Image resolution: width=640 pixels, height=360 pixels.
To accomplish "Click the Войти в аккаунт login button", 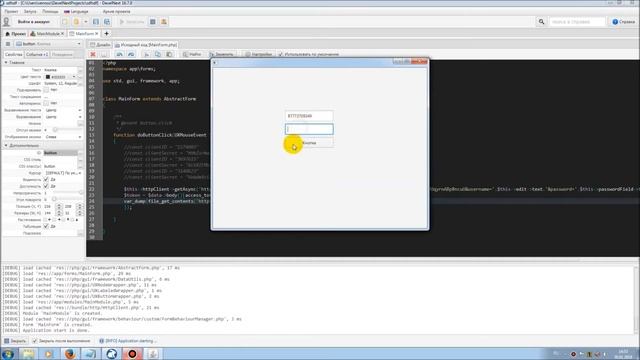I will click(33, 22).
